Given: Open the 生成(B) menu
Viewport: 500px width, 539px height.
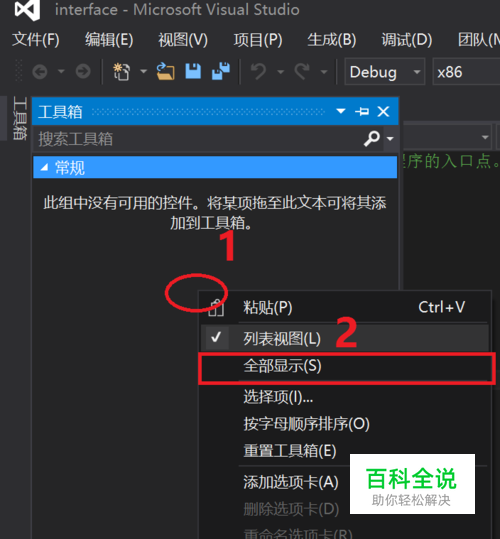Looking at the screenshot, I should coord(332,40).
